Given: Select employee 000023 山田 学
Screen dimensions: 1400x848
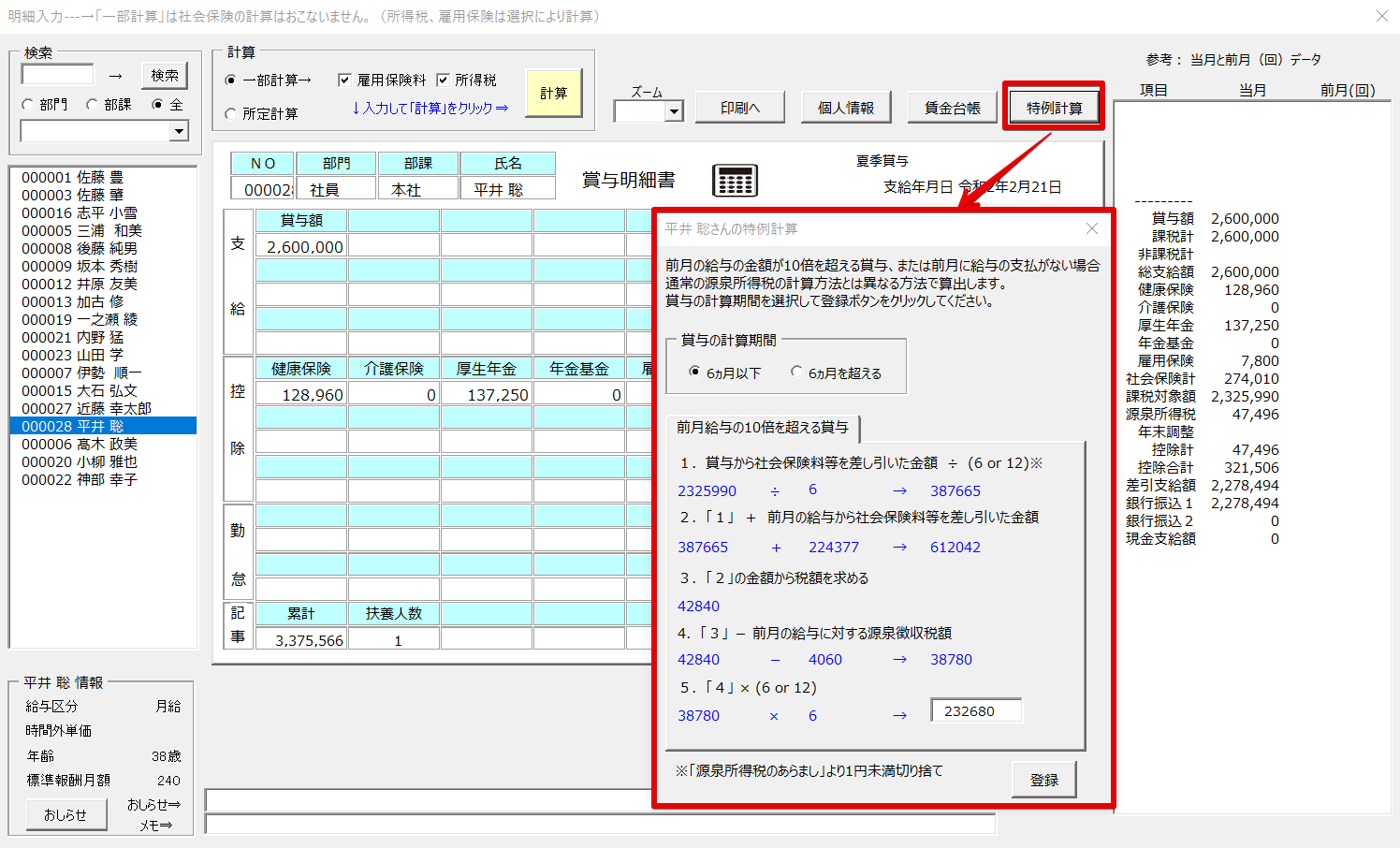Looking at the screenshot, I should 103,356.
